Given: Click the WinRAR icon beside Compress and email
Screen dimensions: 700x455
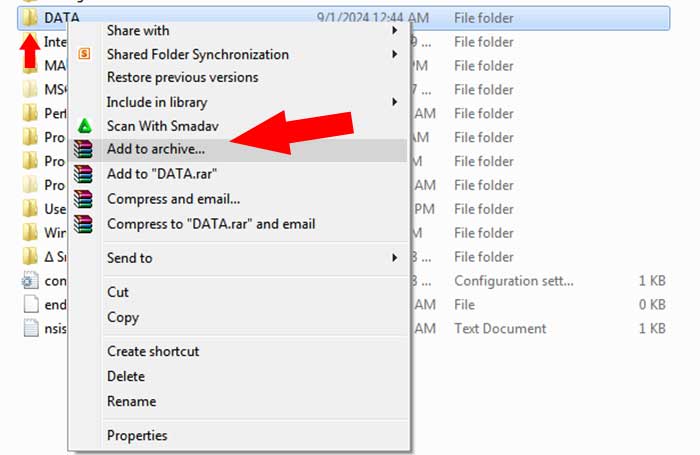Looking at the screenshot, I should pos(84,199).
